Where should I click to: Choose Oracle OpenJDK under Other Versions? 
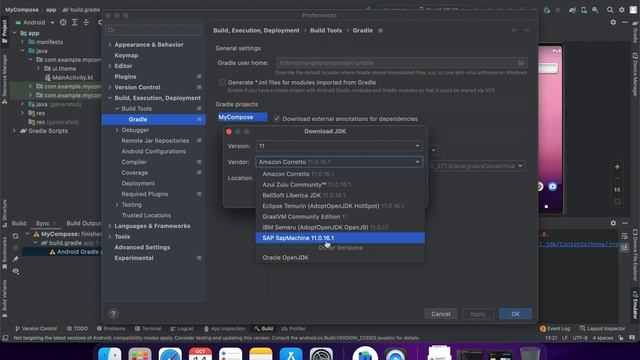340,258
